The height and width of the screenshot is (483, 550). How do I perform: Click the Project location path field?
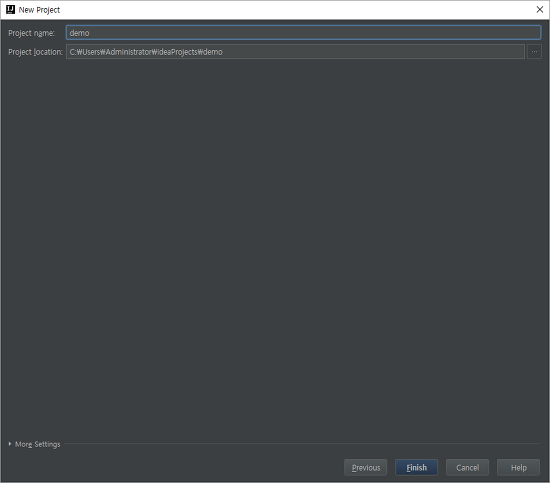click(295, 52)
